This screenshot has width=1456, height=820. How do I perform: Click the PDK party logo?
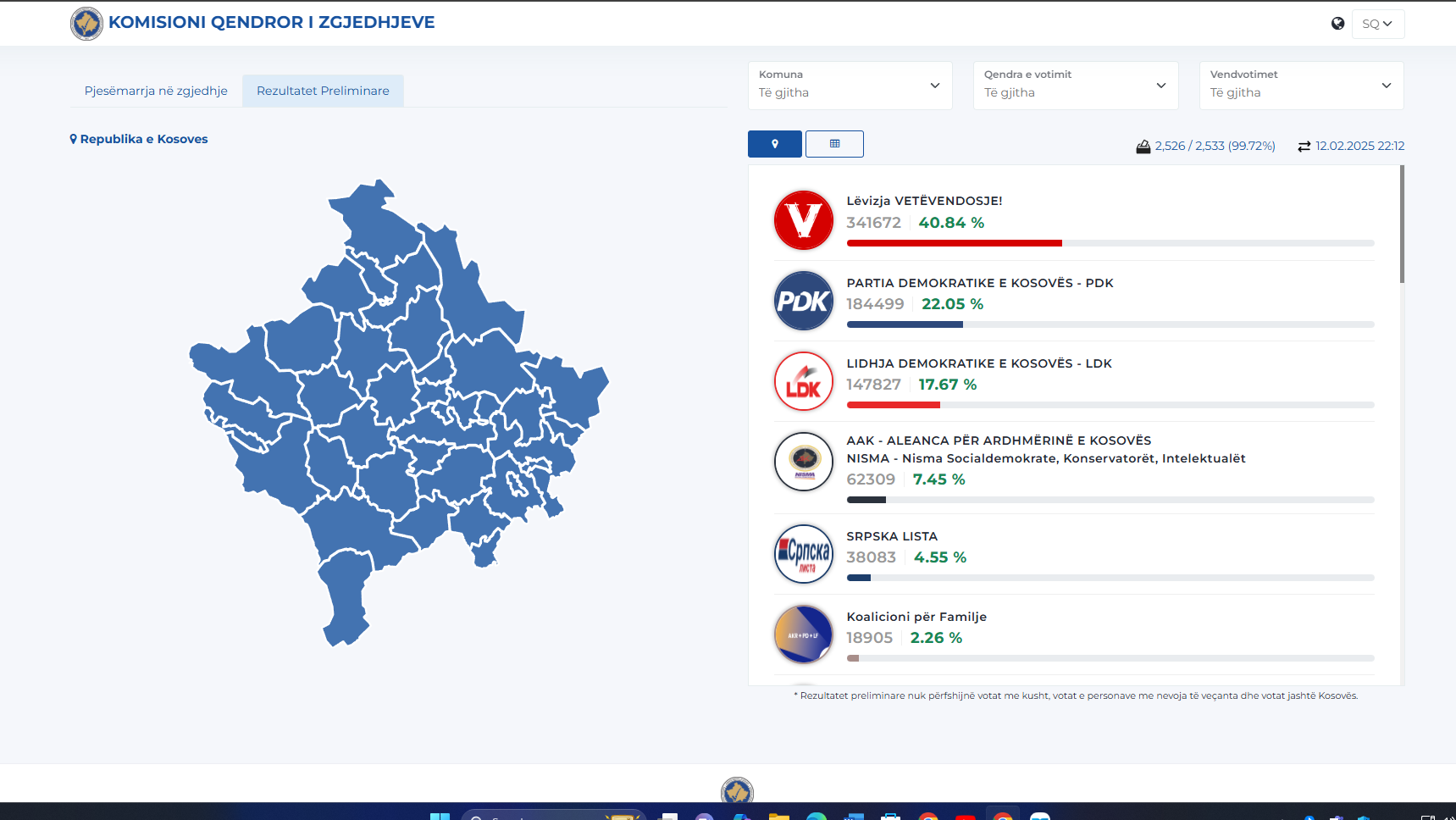(804, 301)
